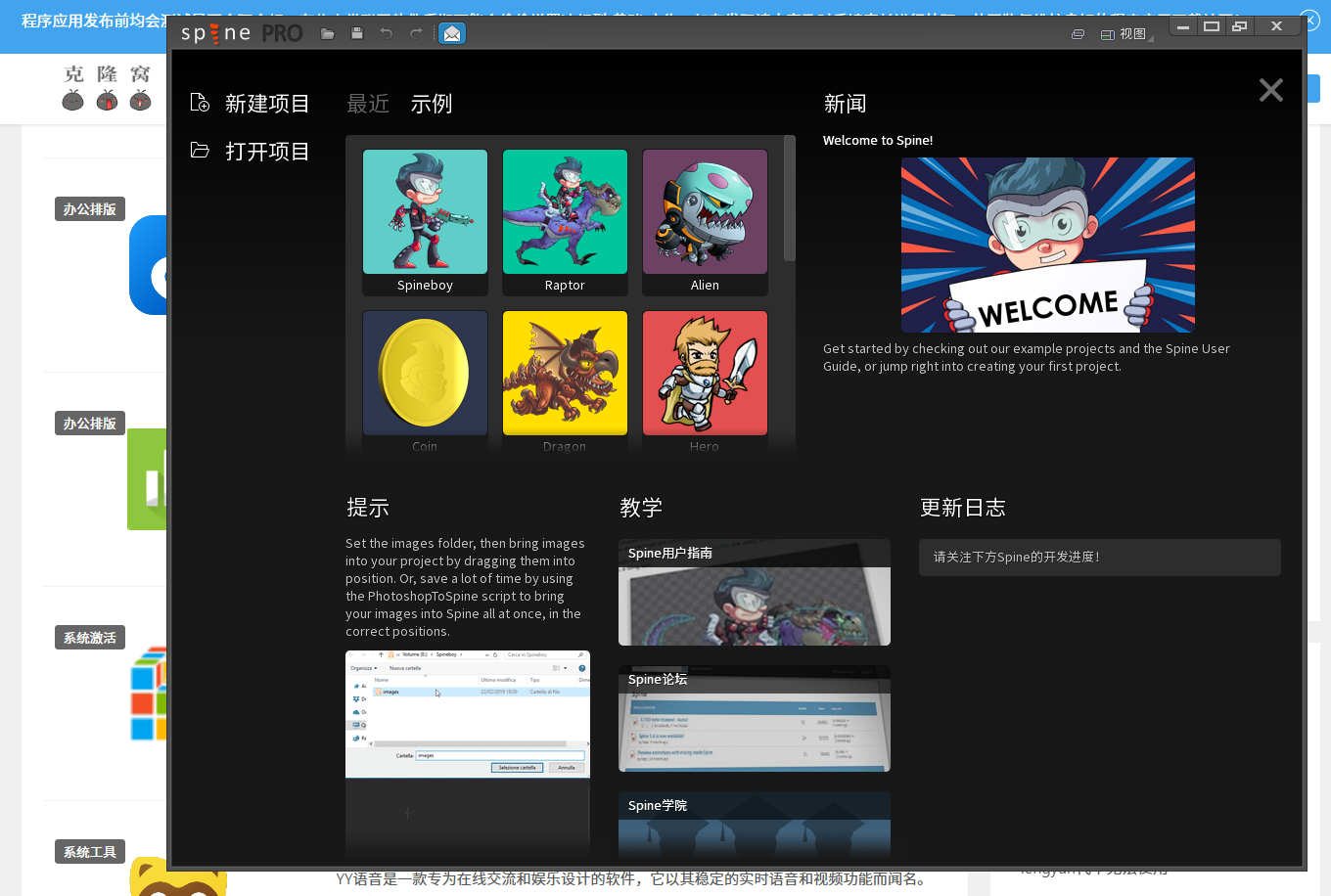Click the Welcome news banner image
This screenshot has height=896, width=1331.
coord(1047,245)
